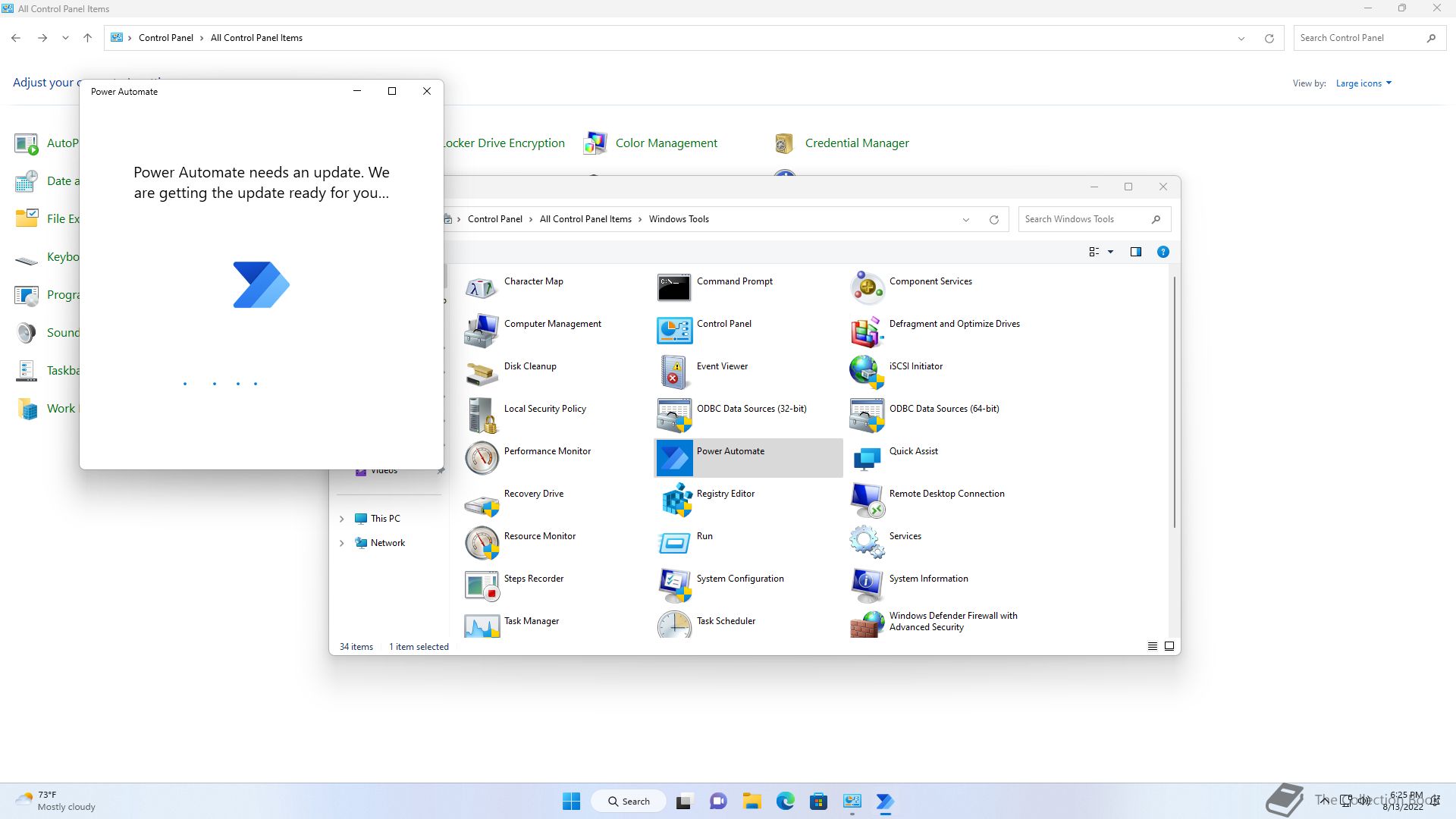Refresh the Windows Tools window
The width and height of the screenshot is (1456, 819).
click(x=994, y=219)
